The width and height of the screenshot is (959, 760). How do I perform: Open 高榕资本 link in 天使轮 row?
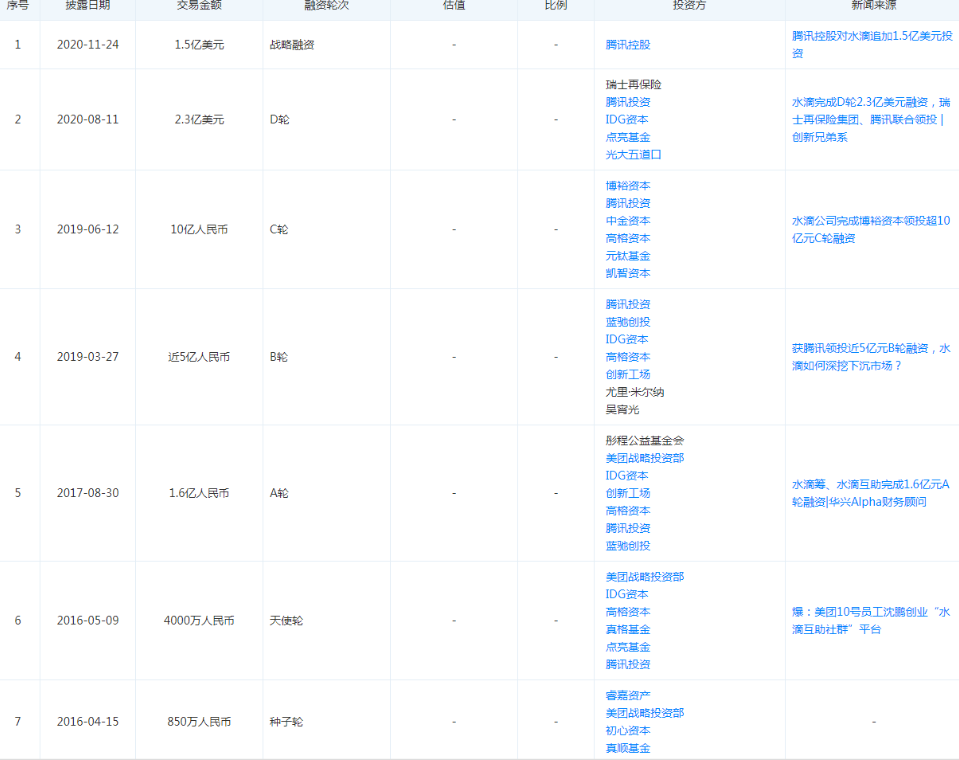coord(628,612)
